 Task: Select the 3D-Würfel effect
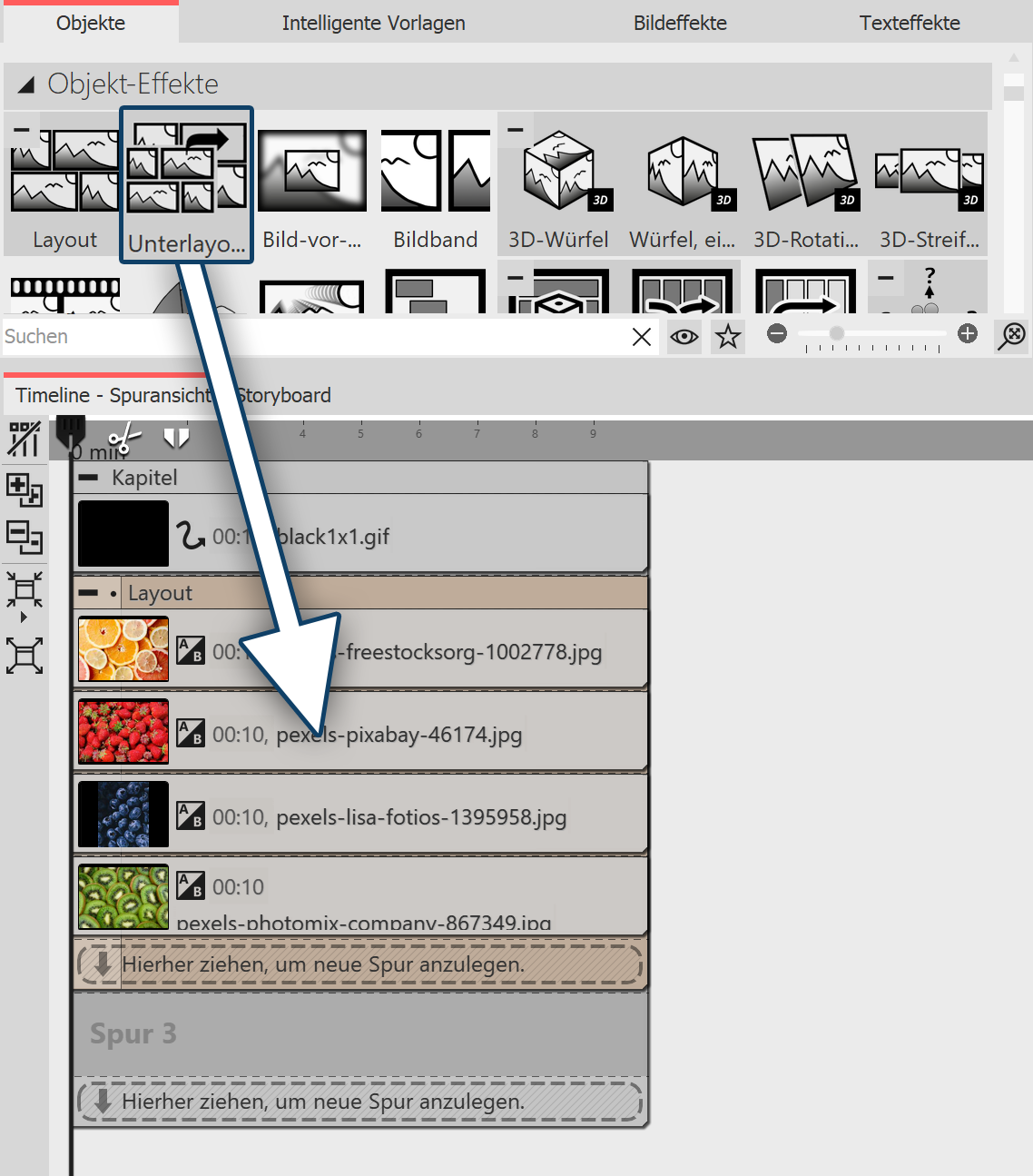click(x=558, y=173)
